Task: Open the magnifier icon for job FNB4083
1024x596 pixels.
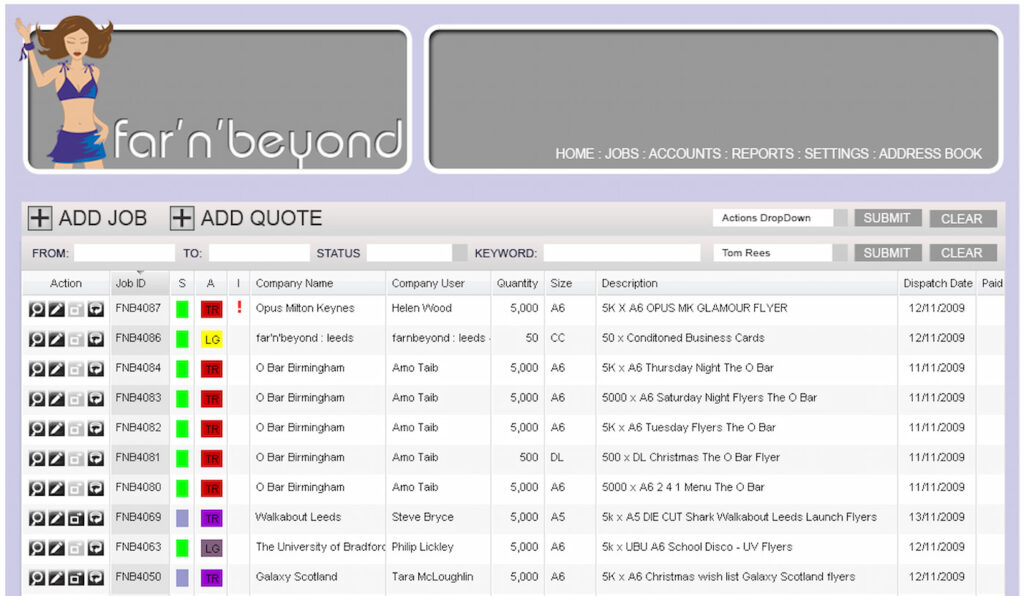Action: coord(37,399)
